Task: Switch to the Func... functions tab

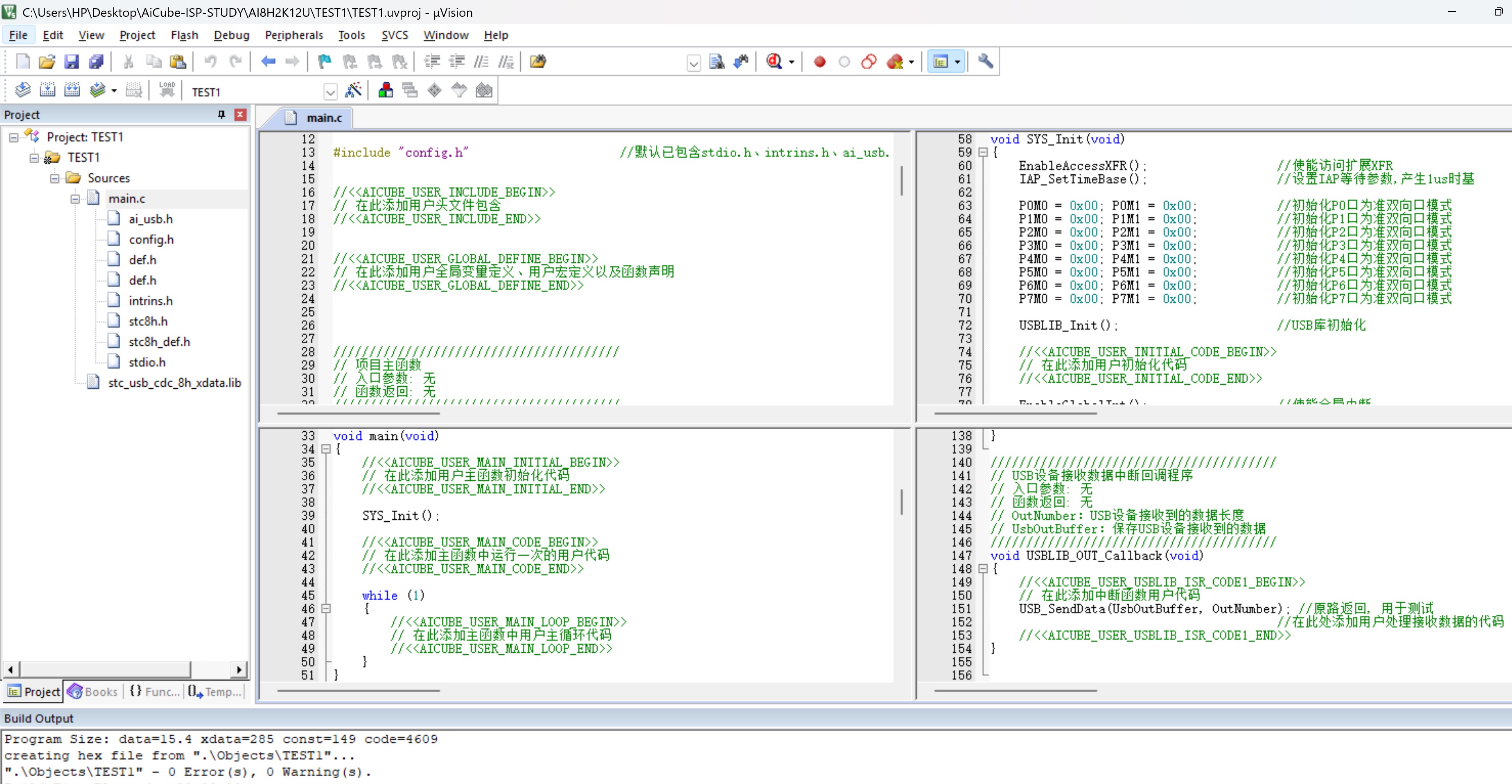Action: (155, 692)
